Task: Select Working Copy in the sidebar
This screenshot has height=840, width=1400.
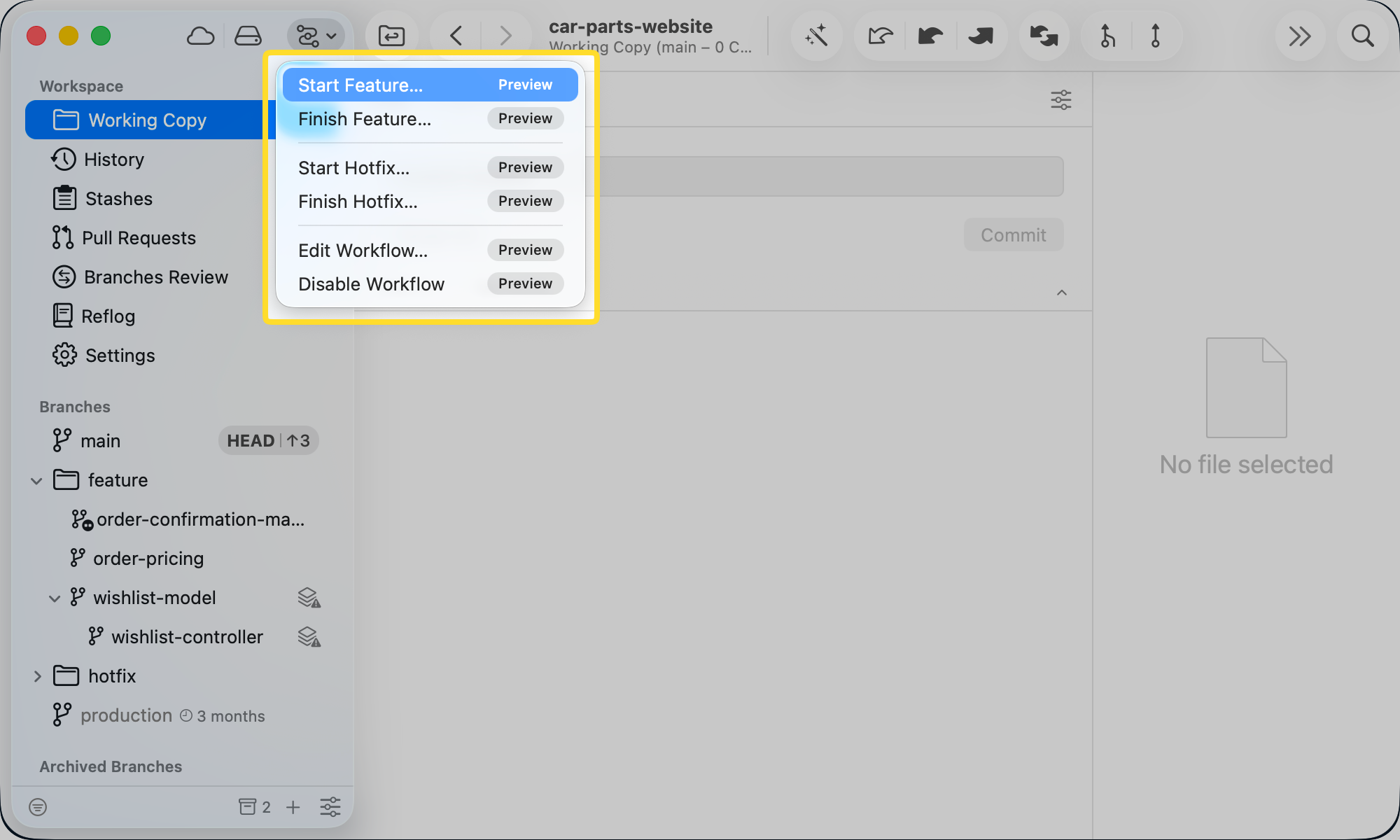Action: [146, 120]
